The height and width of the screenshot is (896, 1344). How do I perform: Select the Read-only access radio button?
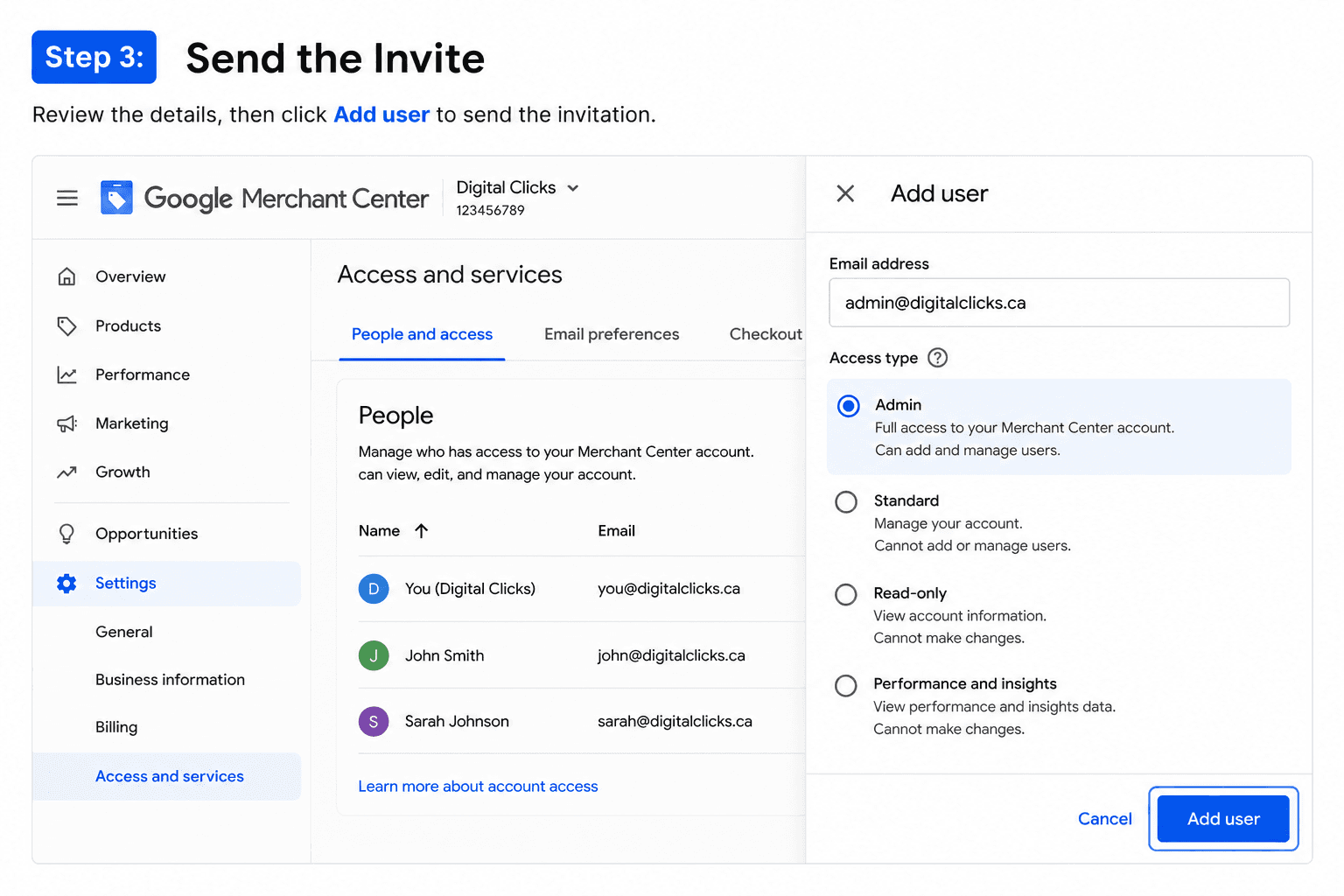[x=846, y=595]
